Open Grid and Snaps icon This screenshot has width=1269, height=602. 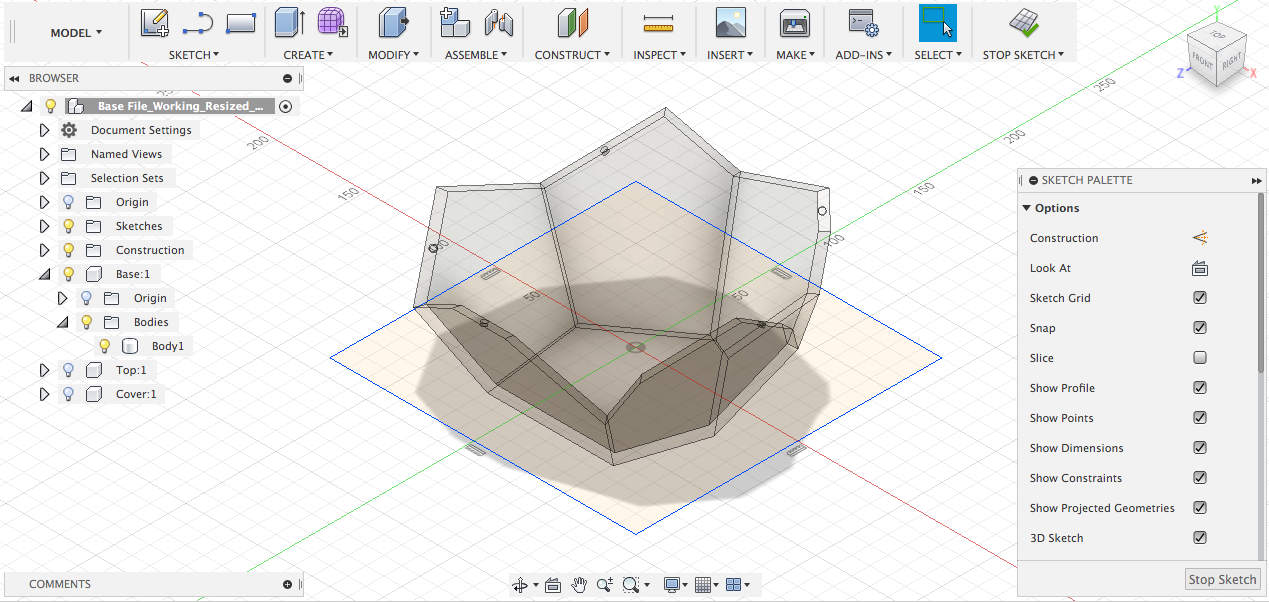pos(703,585)
